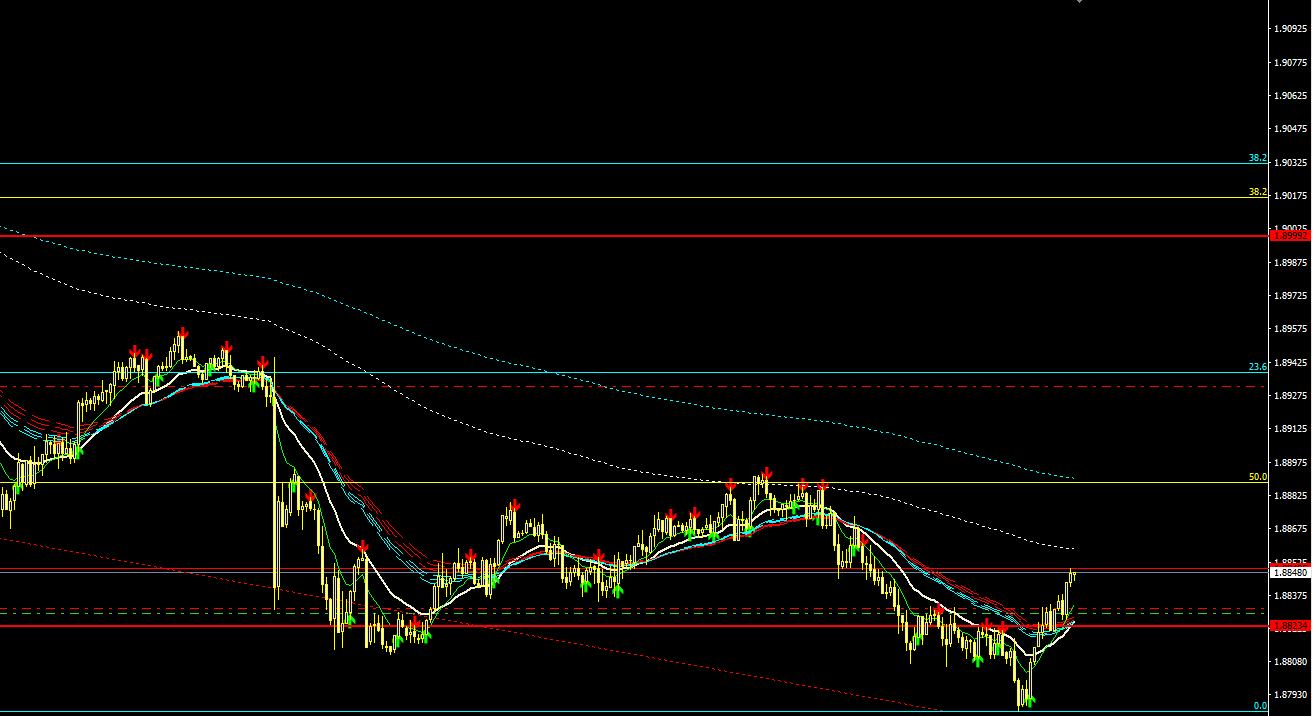Click the 1.88825 price scale value
1313x716 pixels.
(1291, 496)
